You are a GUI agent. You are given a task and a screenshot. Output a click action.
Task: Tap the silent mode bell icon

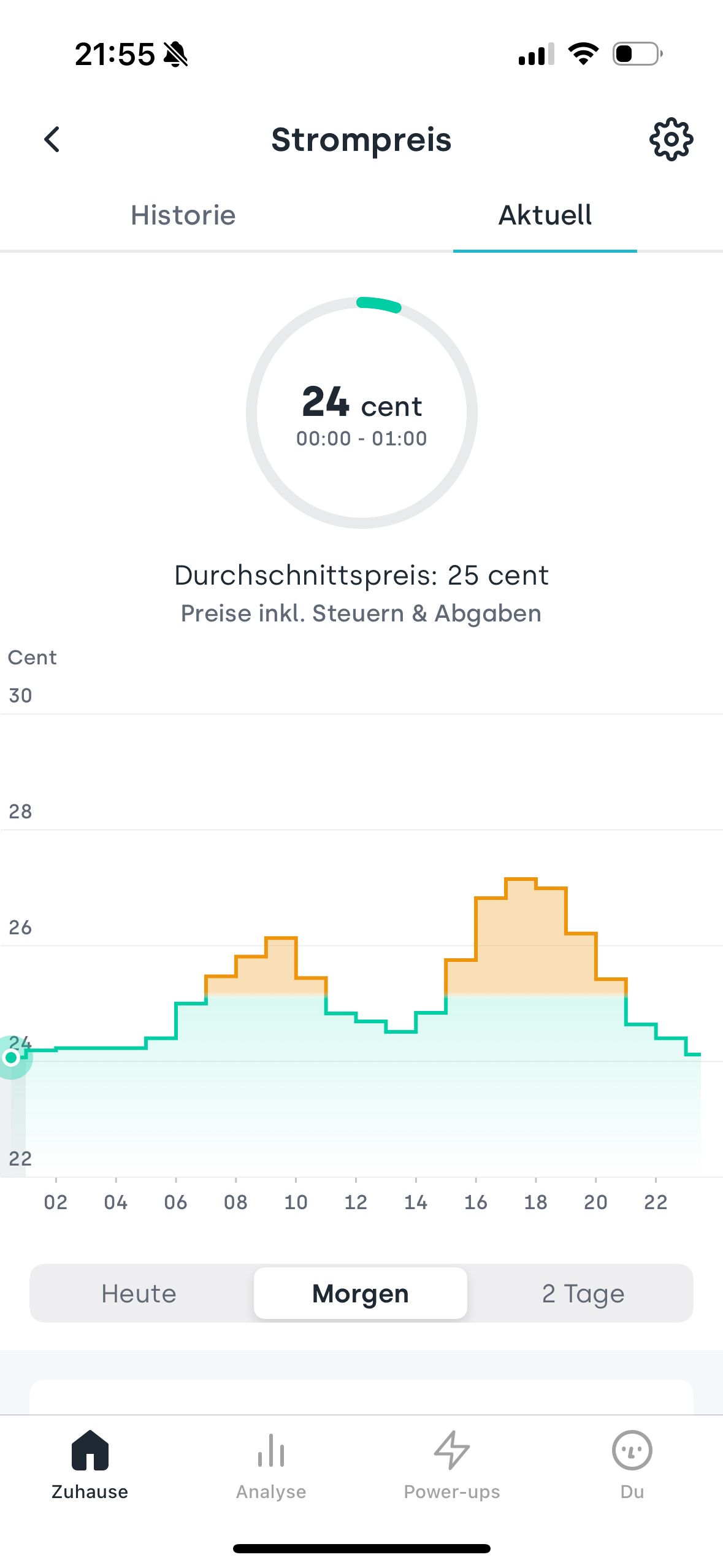pos(176,54)
